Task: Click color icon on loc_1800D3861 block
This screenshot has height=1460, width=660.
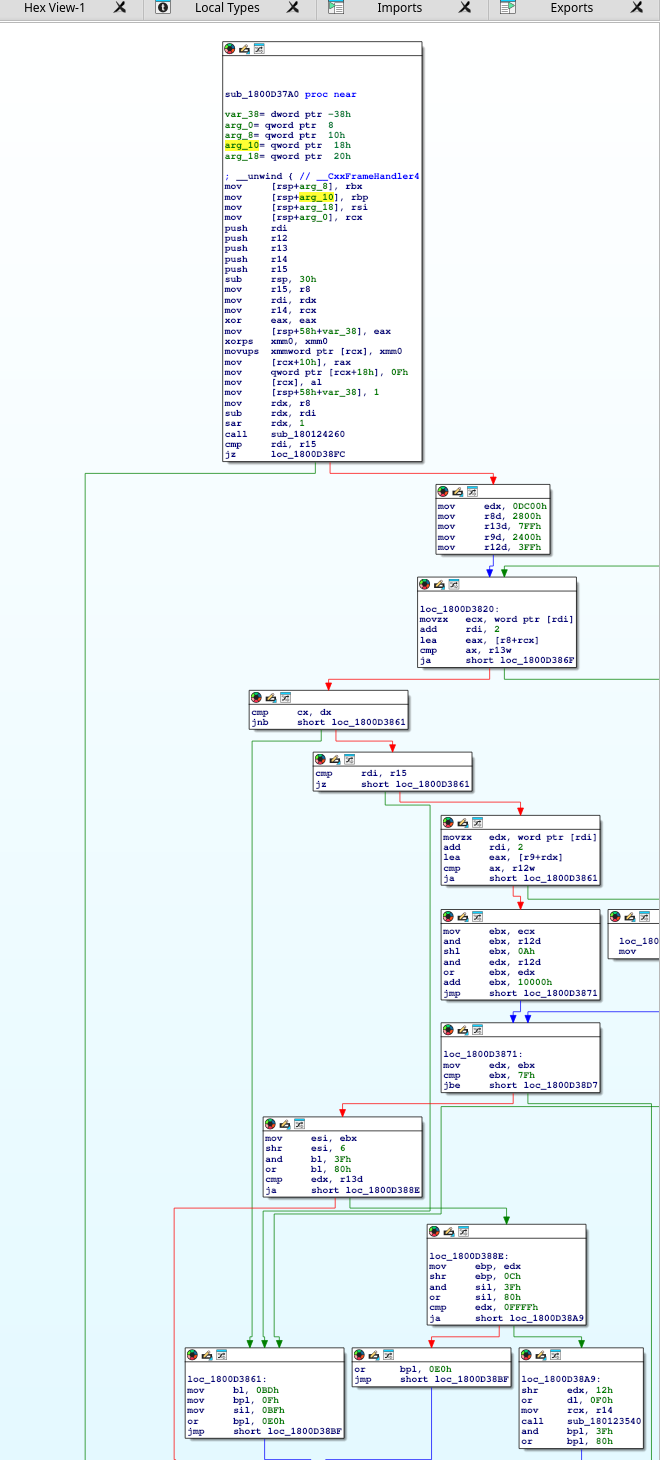Action: click(192, 1355)
